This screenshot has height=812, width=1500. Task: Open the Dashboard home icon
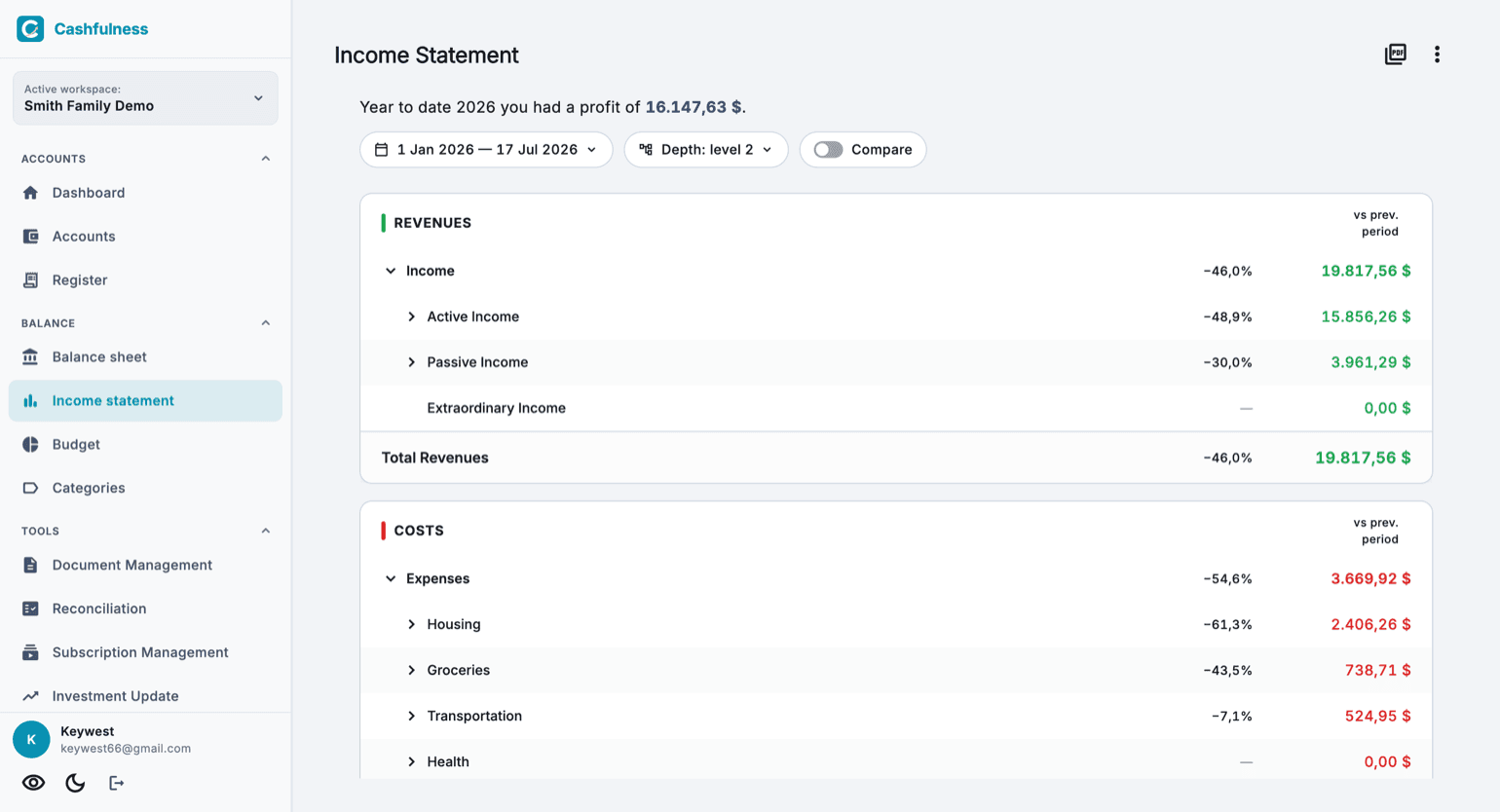click(x=30, y=193)
